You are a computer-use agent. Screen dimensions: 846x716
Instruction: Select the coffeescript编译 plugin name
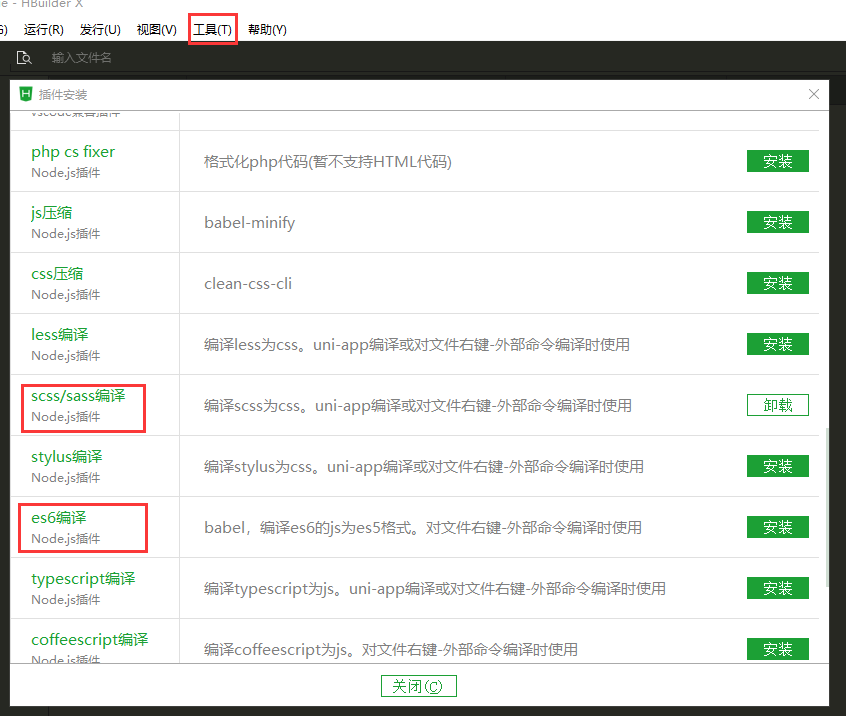coord(90,639)
